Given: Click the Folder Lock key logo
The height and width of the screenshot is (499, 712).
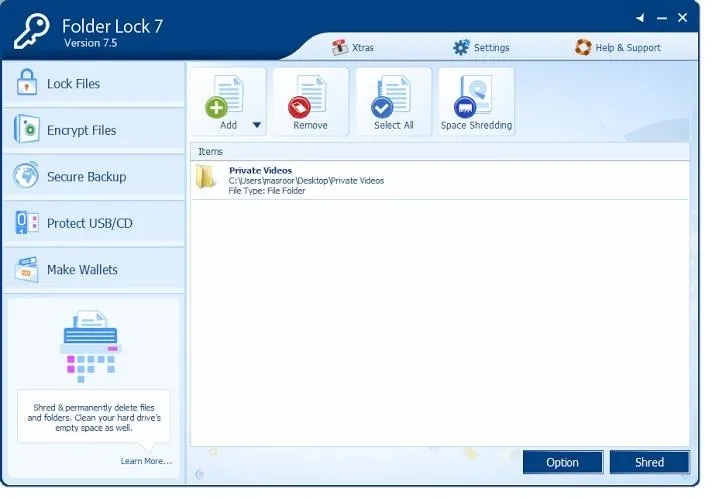Looking at the screenshot, I should point(32,31).
